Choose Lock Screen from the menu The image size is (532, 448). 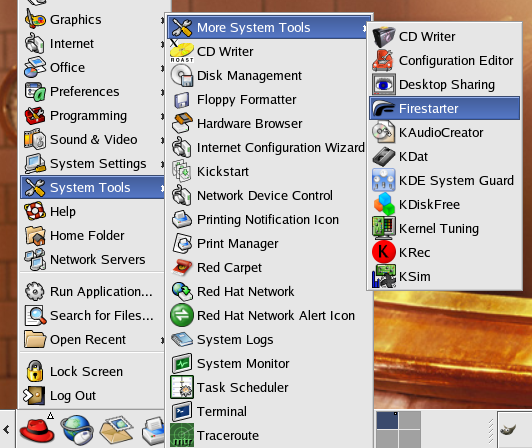coord(92,372)
